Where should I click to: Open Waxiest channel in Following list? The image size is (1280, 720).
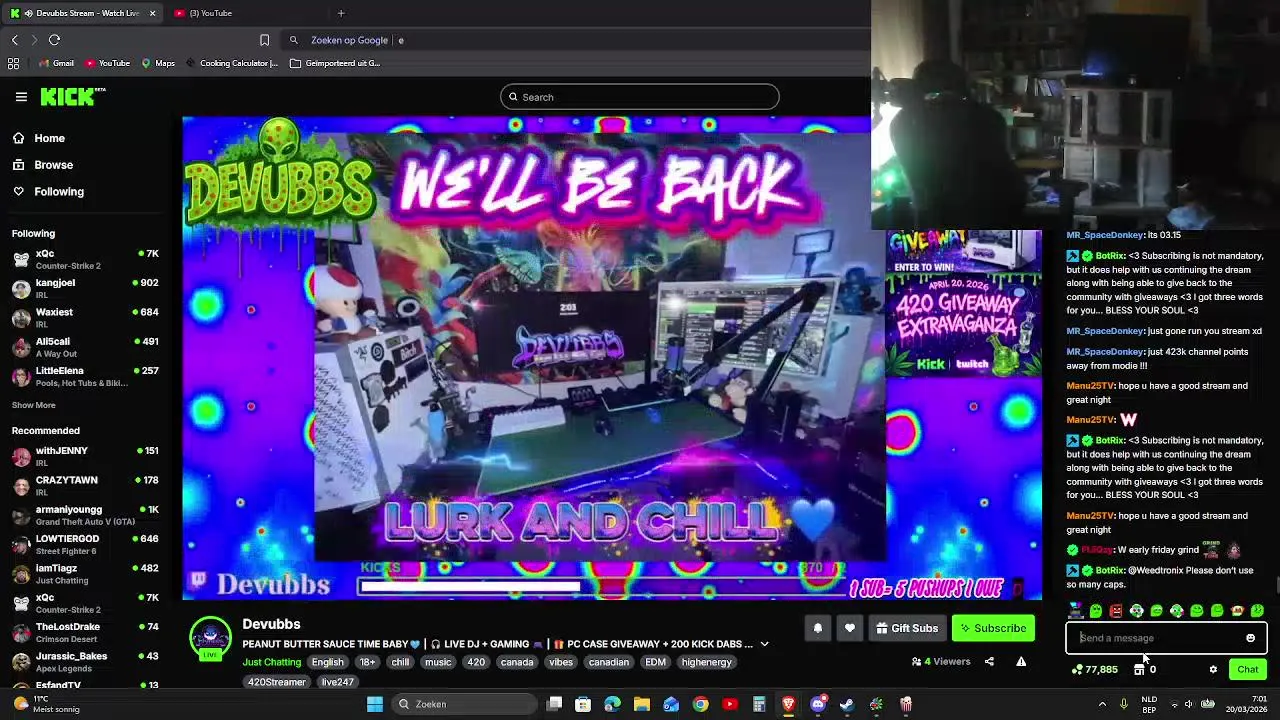pyautogui.click(x=85, y=317)
